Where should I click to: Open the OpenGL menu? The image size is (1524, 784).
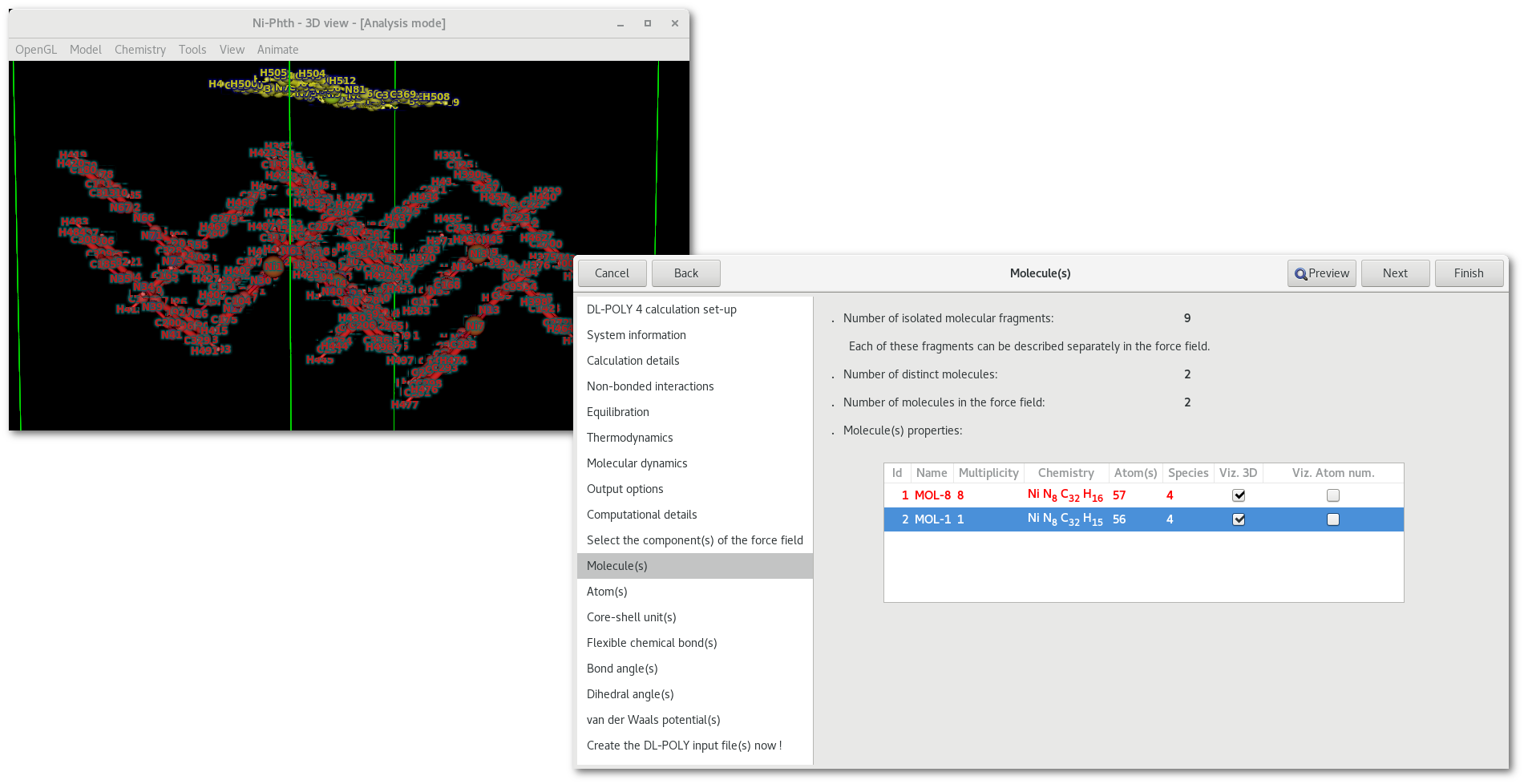coord(36,50)
